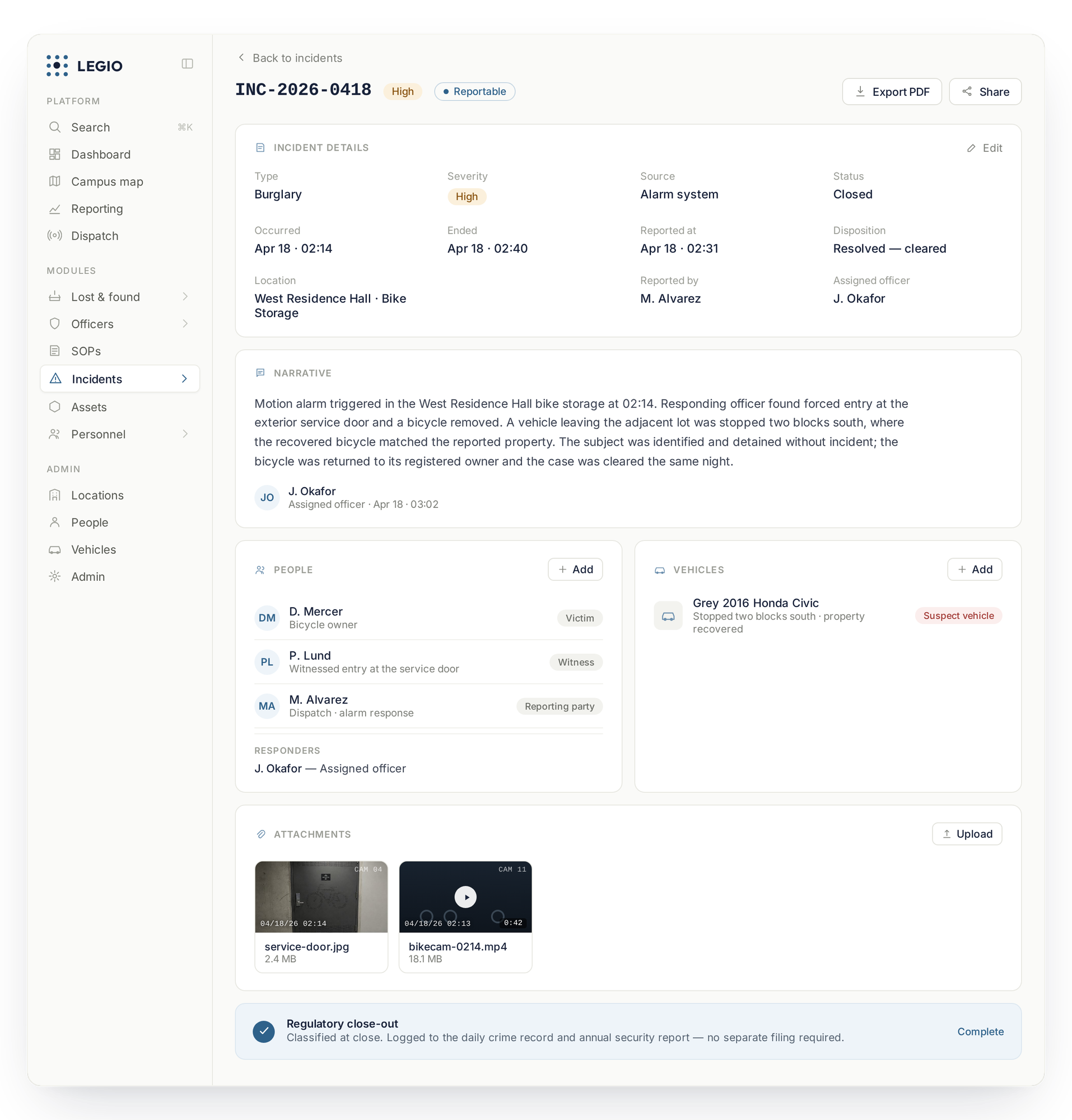Open the Reporting section
The height and width of the screenshot is (1120, 1072).
click(x=120, y=208)
